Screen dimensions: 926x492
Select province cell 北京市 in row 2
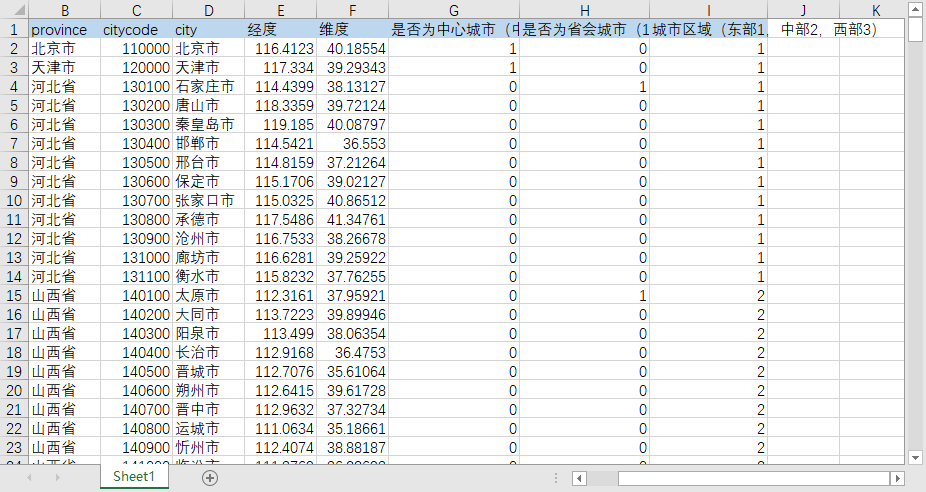(x=65, y=48)
